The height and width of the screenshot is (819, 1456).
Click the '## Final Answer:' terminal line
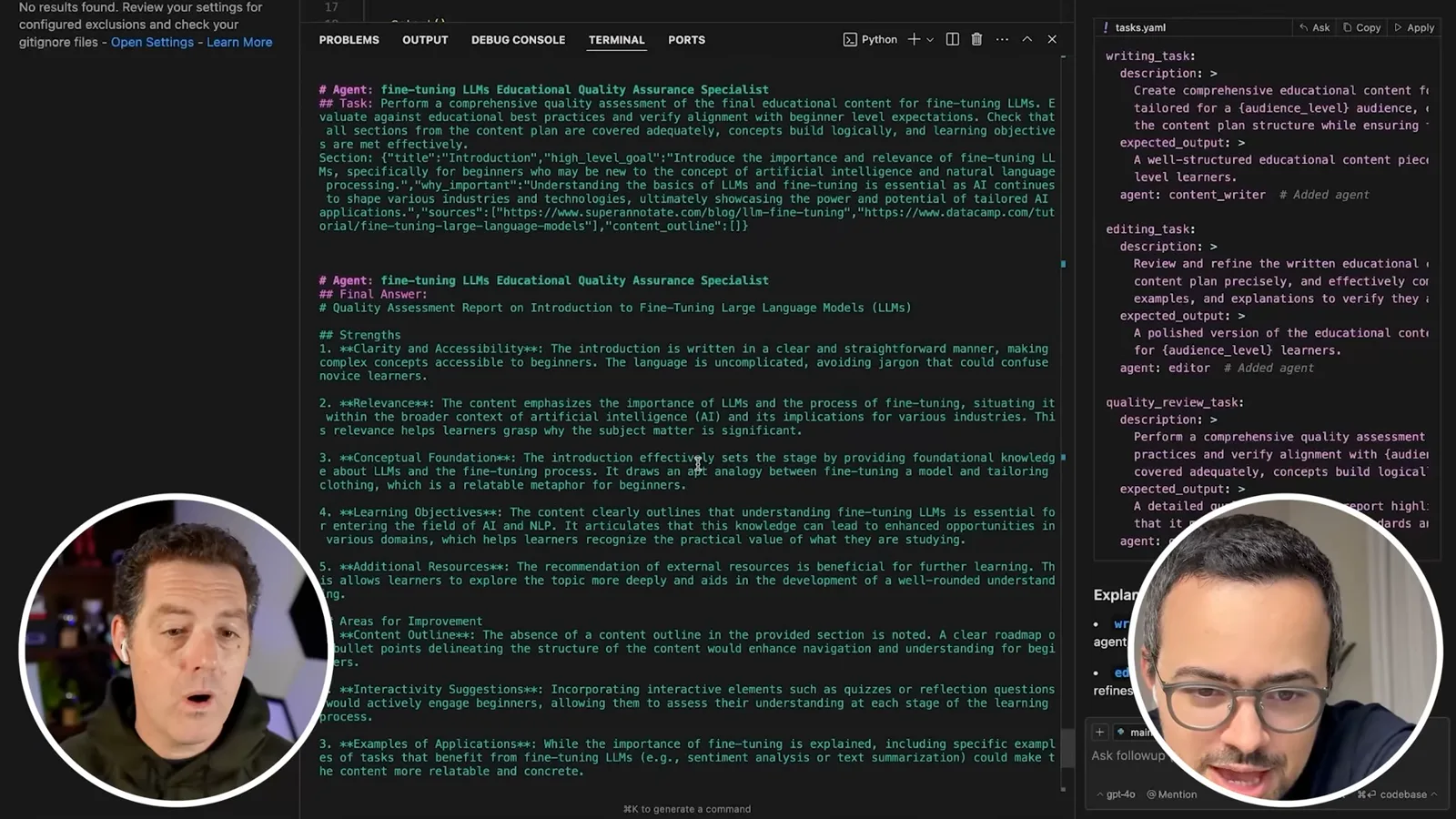(373, 294)
